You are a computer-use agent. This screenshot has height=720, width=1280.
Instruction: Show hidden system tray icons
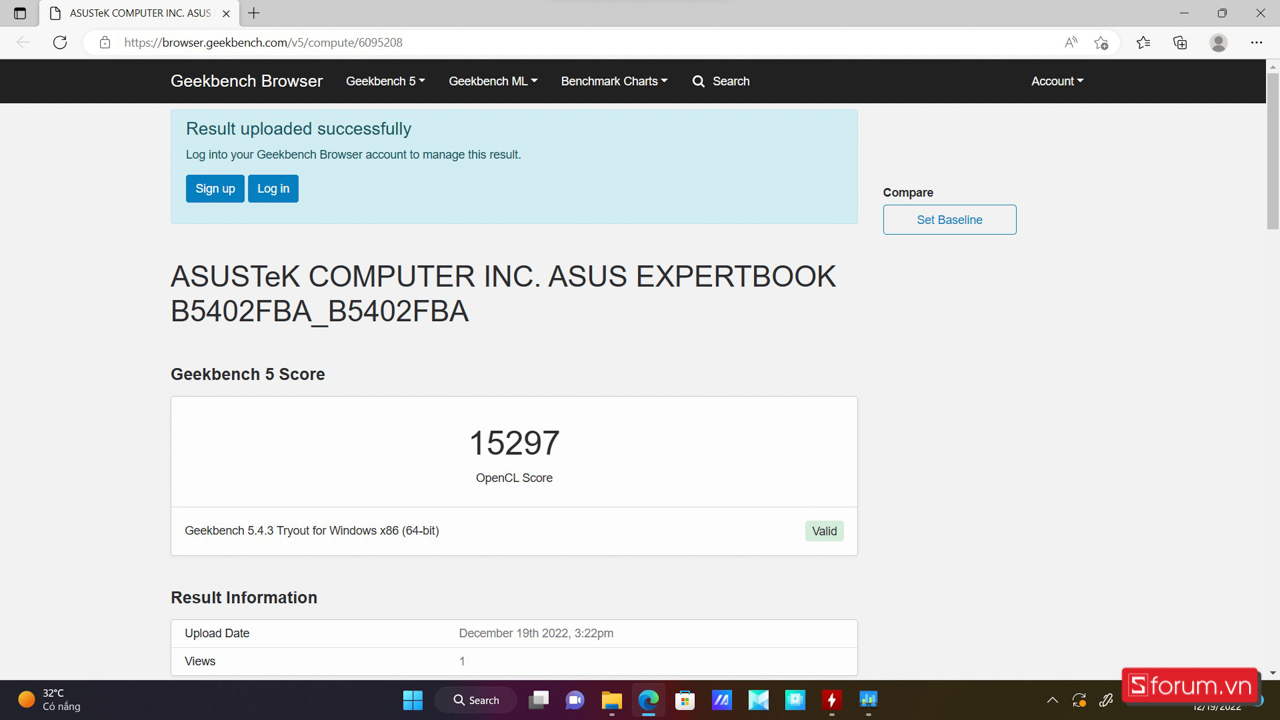tap(1052, 700)
